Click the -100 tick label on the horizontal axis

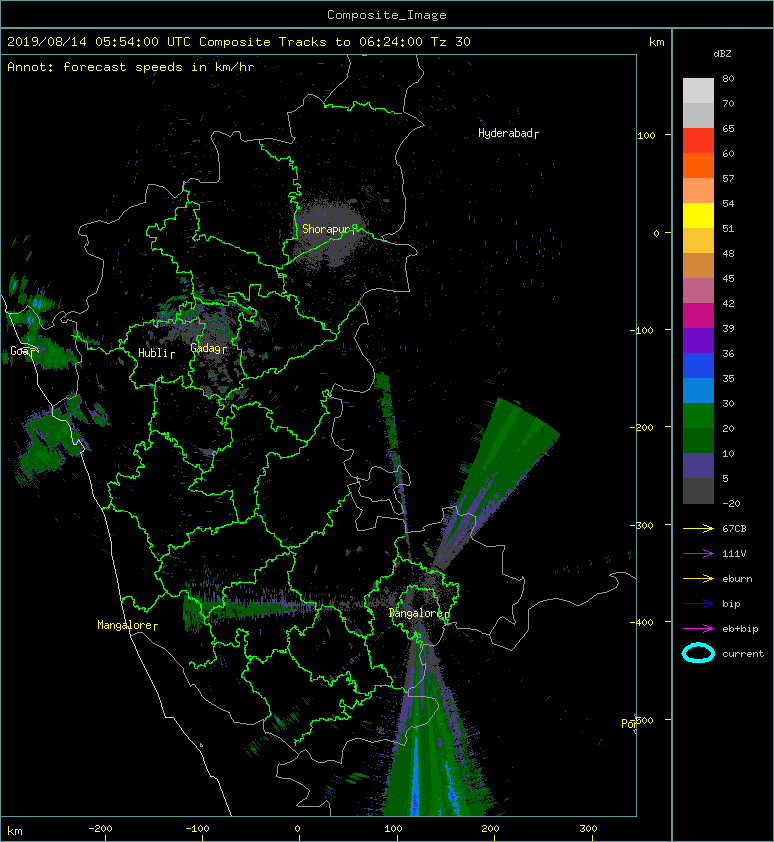point(197,829)
